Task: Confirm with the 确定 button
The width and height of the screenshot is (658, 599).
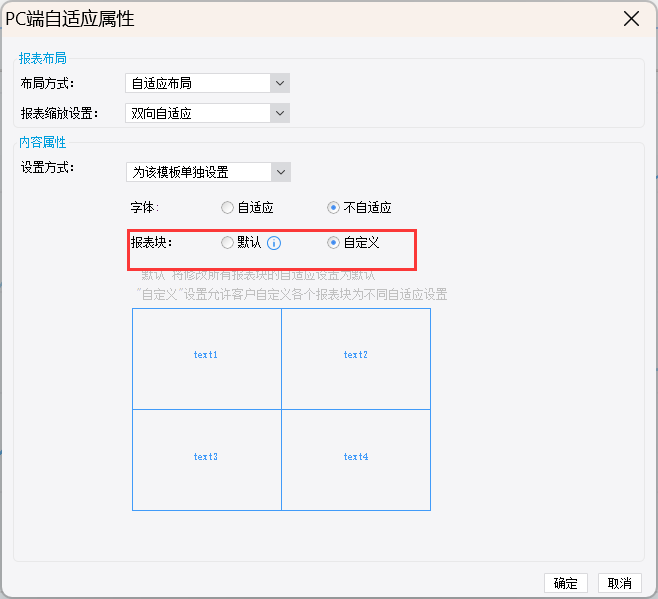Action: point(566,583)
